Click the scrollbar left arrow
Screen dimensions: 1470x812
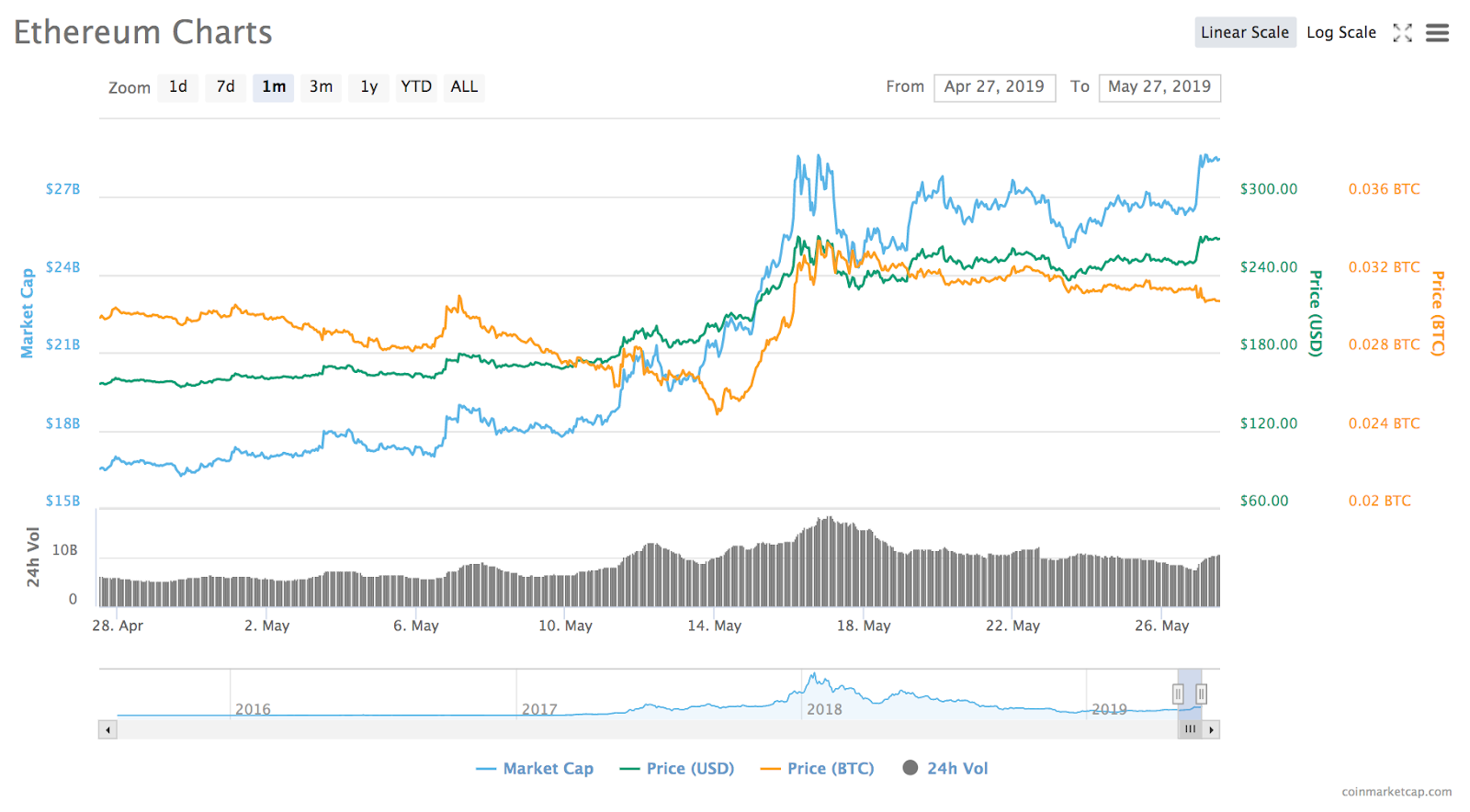108,730
